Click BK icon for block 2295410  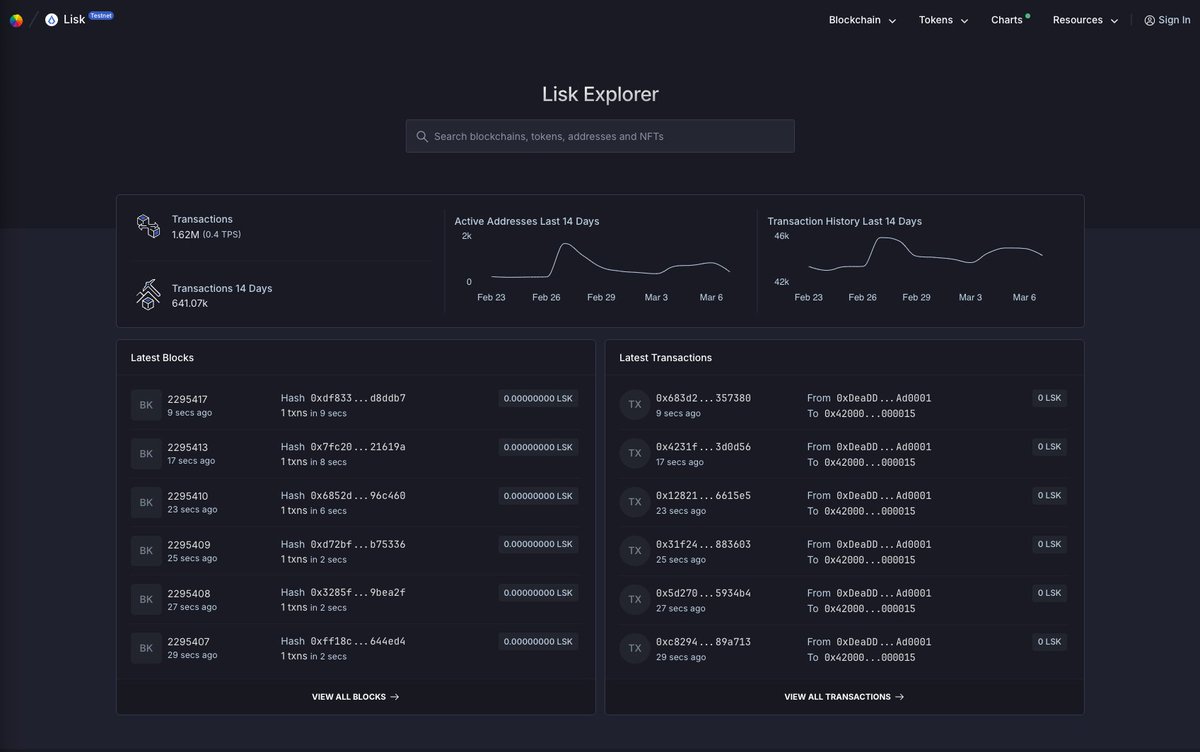click(x=146, y=502)
